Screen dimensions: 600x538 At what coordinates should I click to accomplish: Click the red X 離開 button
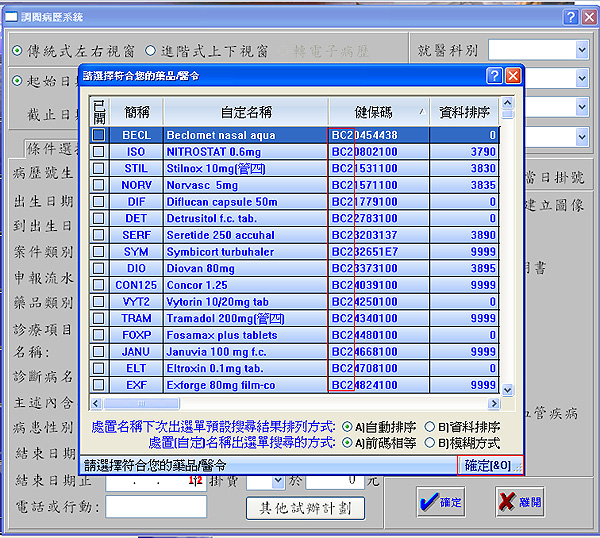pyautogui.click(x=521, y=502)
